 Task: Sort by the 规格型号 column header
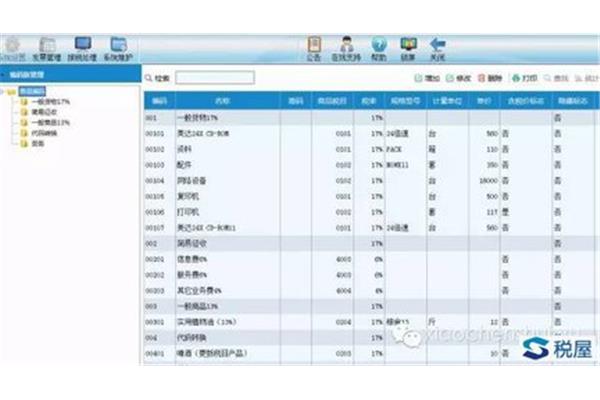click(406, 101)
